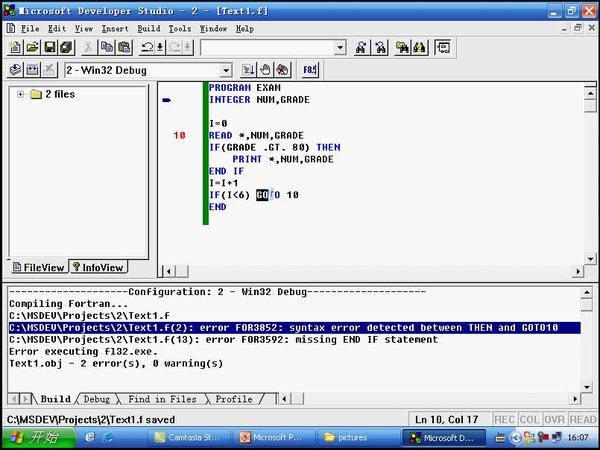Switch to the InfoView tab
Viewport: 600px width, 450px height.
(98, 267)
